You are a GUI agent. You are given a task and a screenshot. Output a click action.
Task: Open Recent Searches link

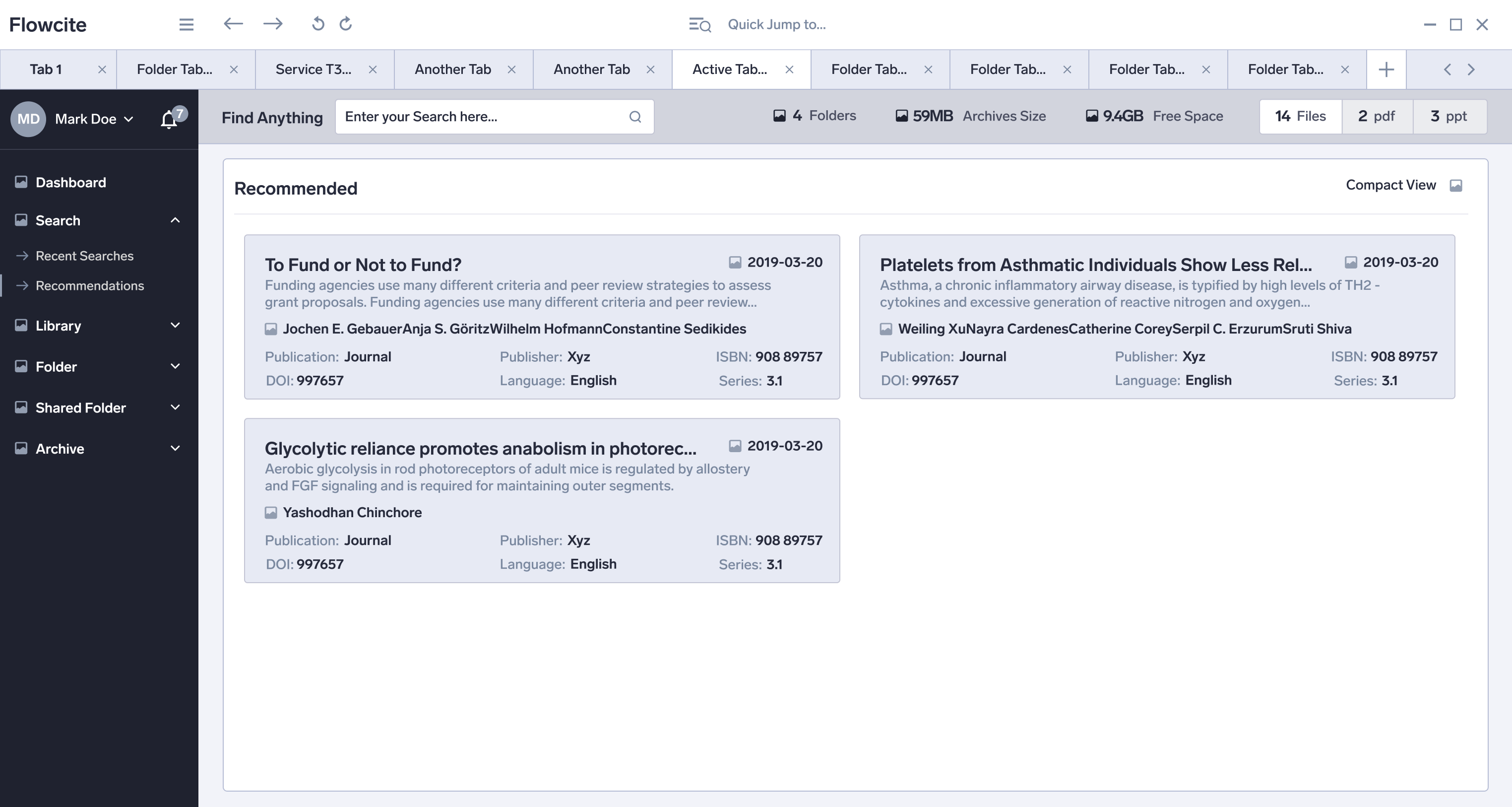click(x=84, y=256)
